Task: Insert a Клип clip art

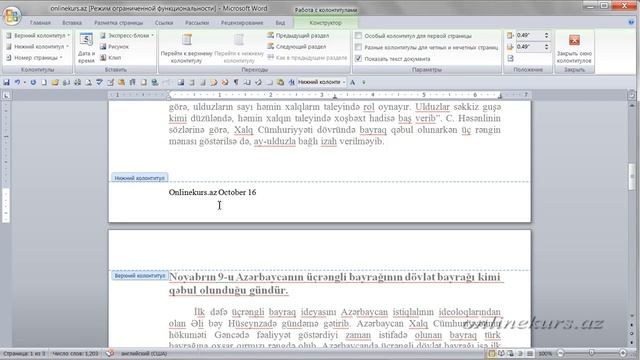Action: click(x=110, y=58)
